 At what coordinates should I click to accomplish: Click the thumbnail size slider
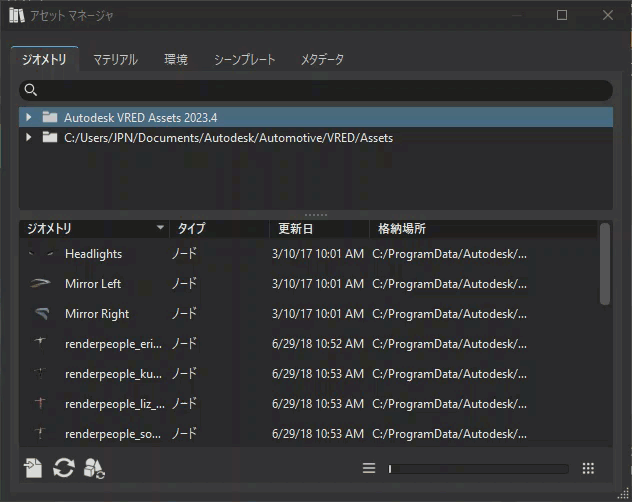(x=478, y=469)
